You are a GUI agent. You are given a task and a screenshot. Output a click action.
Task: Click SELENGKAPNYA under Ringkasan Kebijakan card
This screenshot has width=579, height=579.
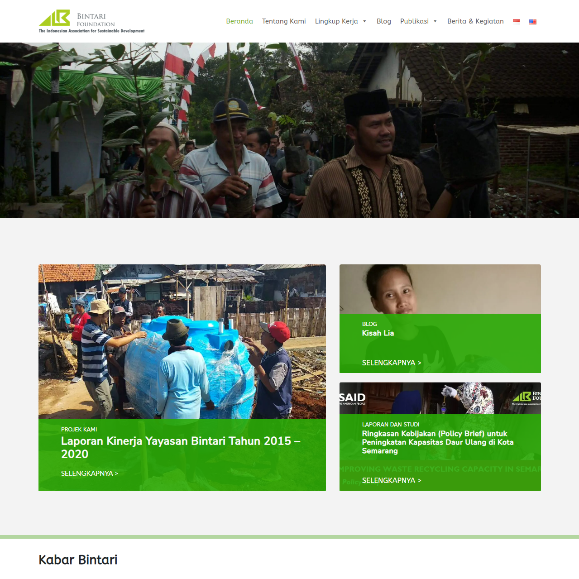pyautogui.click(x=391, y=480)
